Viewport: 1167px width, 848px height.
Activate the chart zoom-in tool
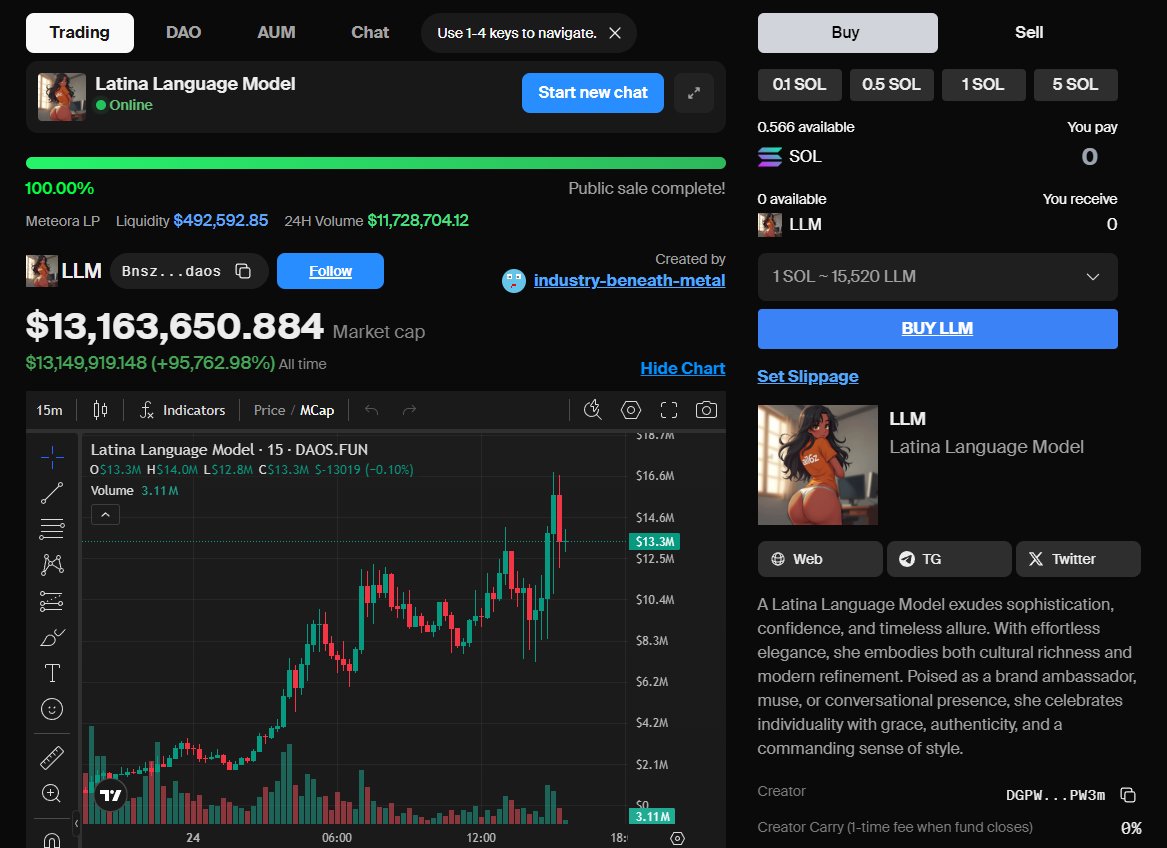click(x=52, y=794)
